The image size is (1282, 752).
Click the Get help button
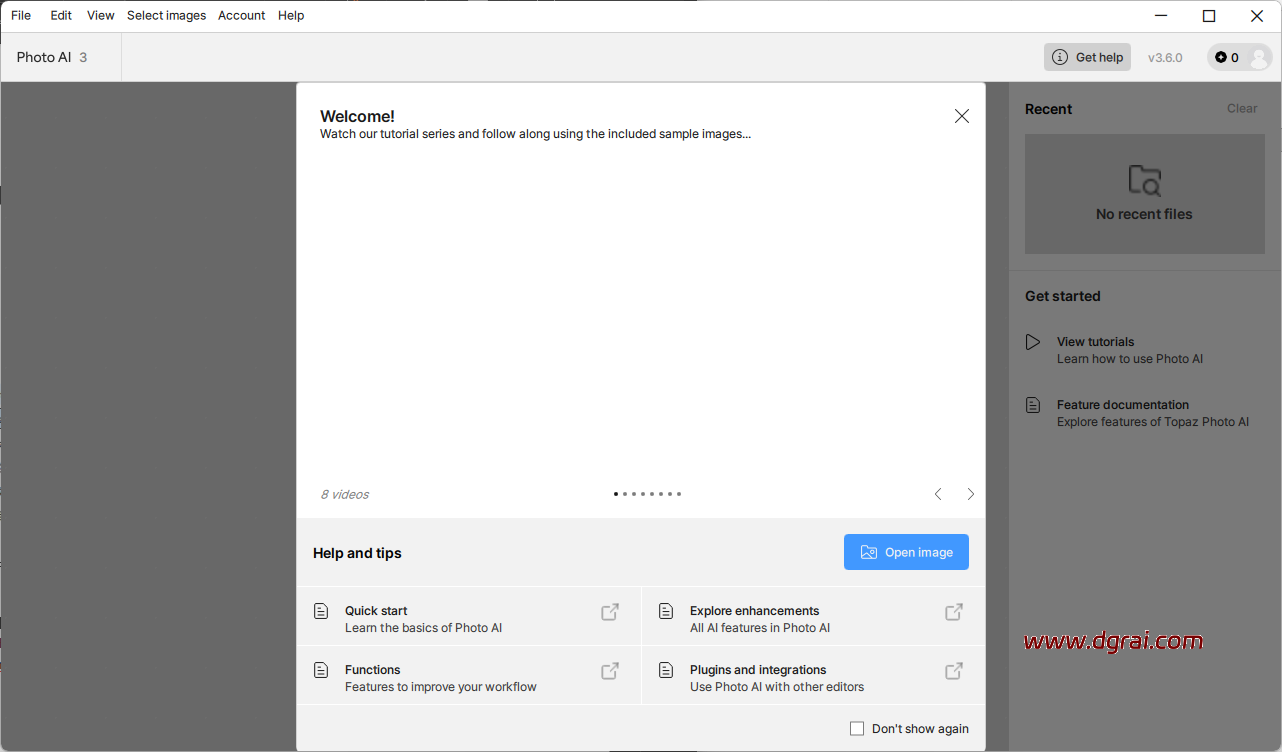(1087, 57)
